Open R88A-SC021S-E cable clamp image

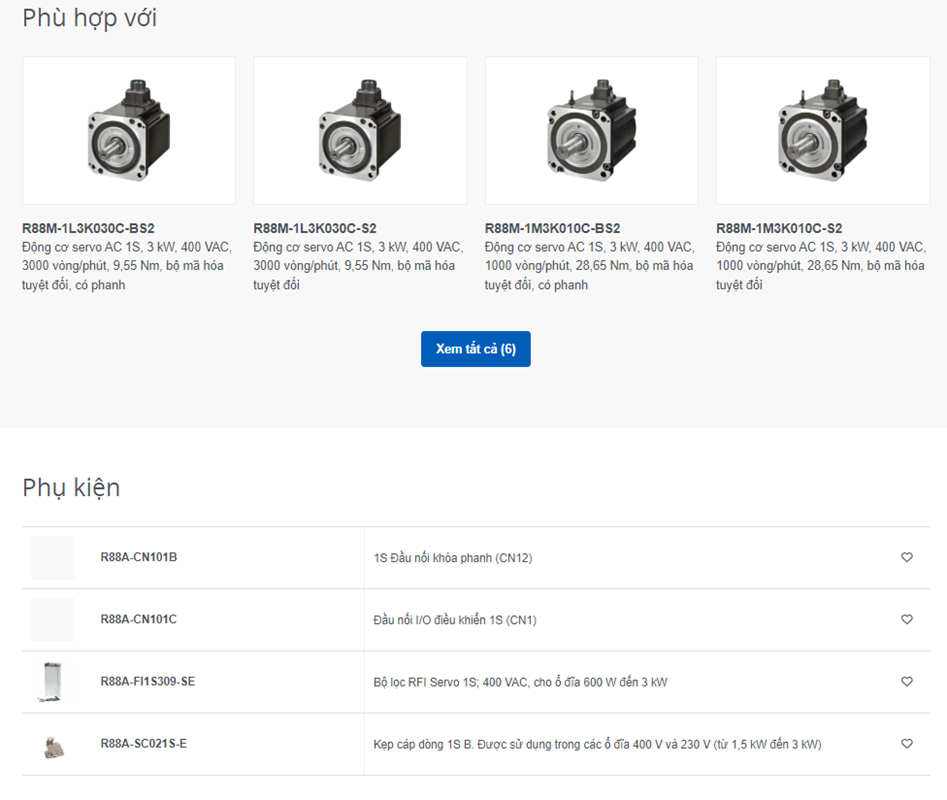point(54,746)
